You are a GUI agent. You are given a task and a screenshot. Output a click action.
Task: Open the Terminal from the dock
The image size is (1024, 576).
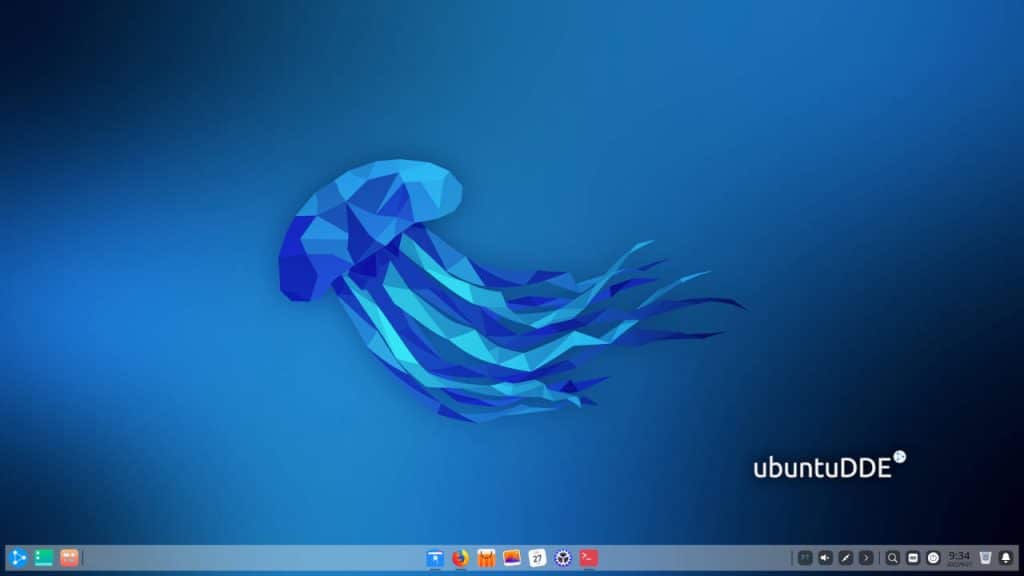(x=589, y=557)
